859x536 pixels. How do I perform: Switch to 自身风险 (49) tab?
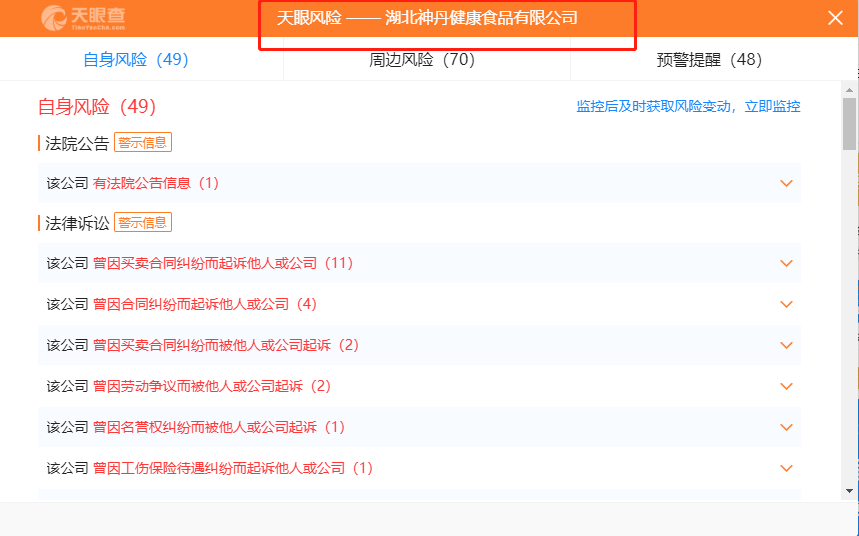(136, 59)
